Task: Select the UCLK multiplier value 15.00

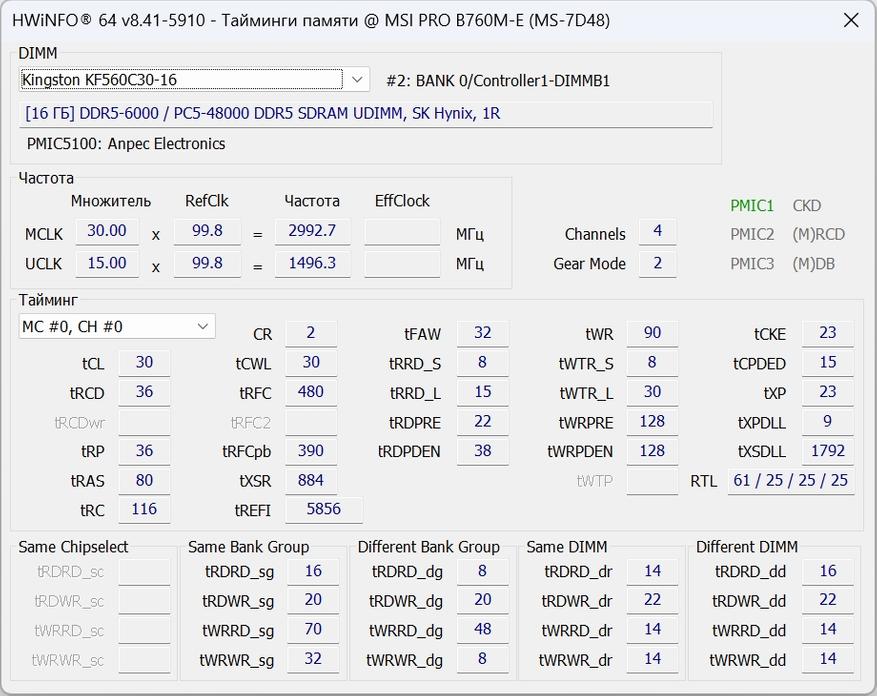Action: [x=107, y=263]
